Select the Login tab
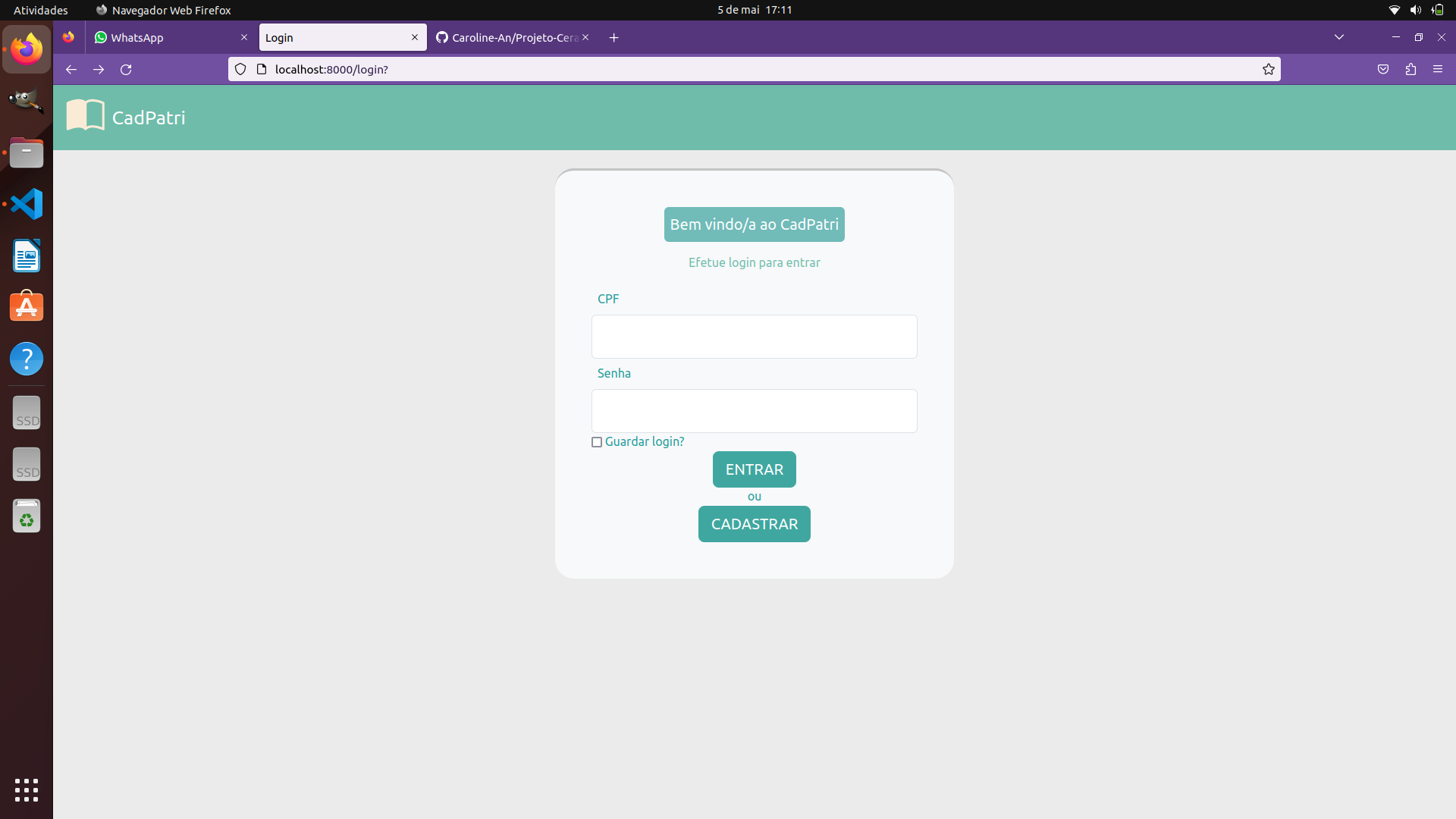This screenshot has width=1456, height=819. tap(343, 37)
